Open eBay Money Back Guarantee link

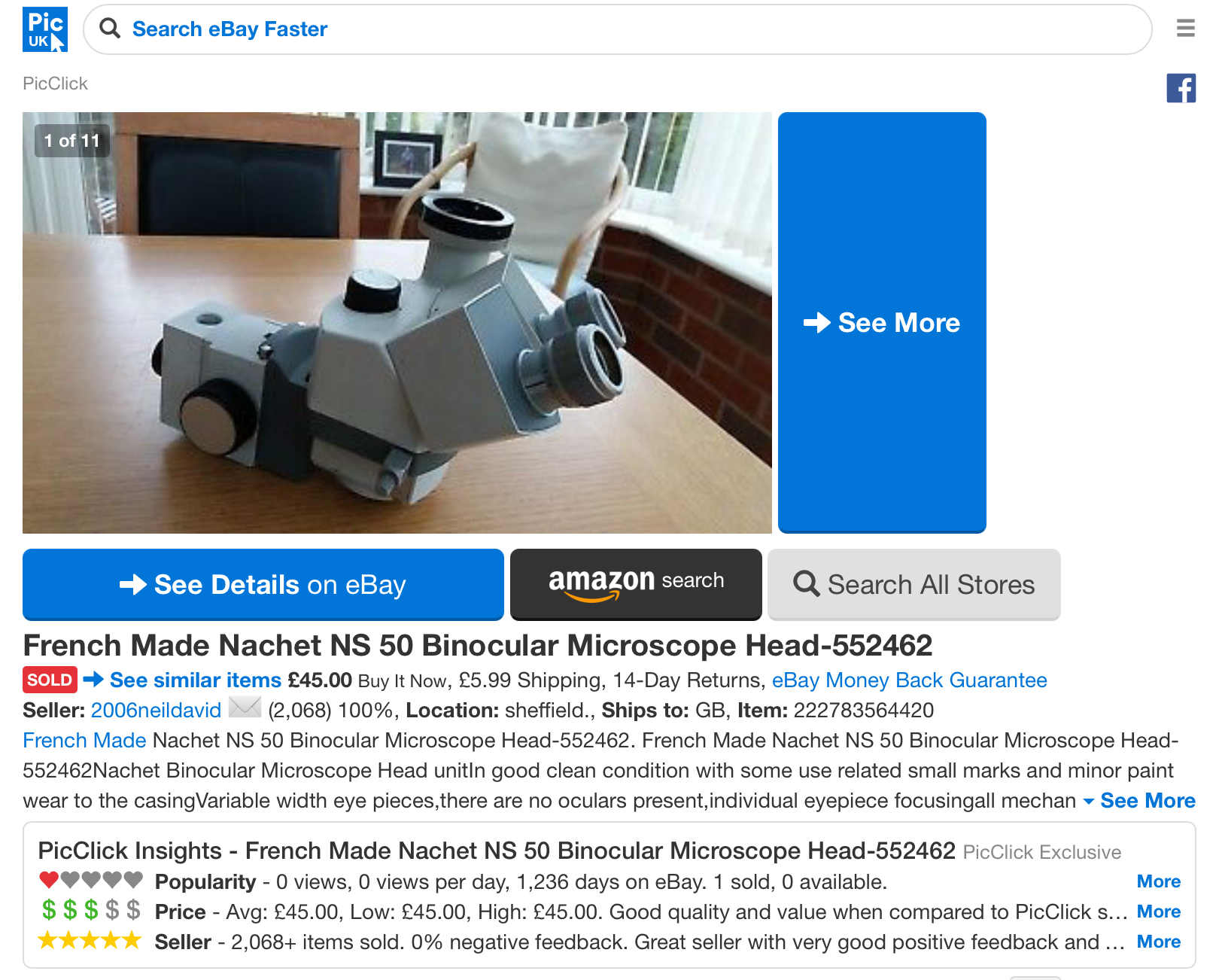tap(910, 680)
